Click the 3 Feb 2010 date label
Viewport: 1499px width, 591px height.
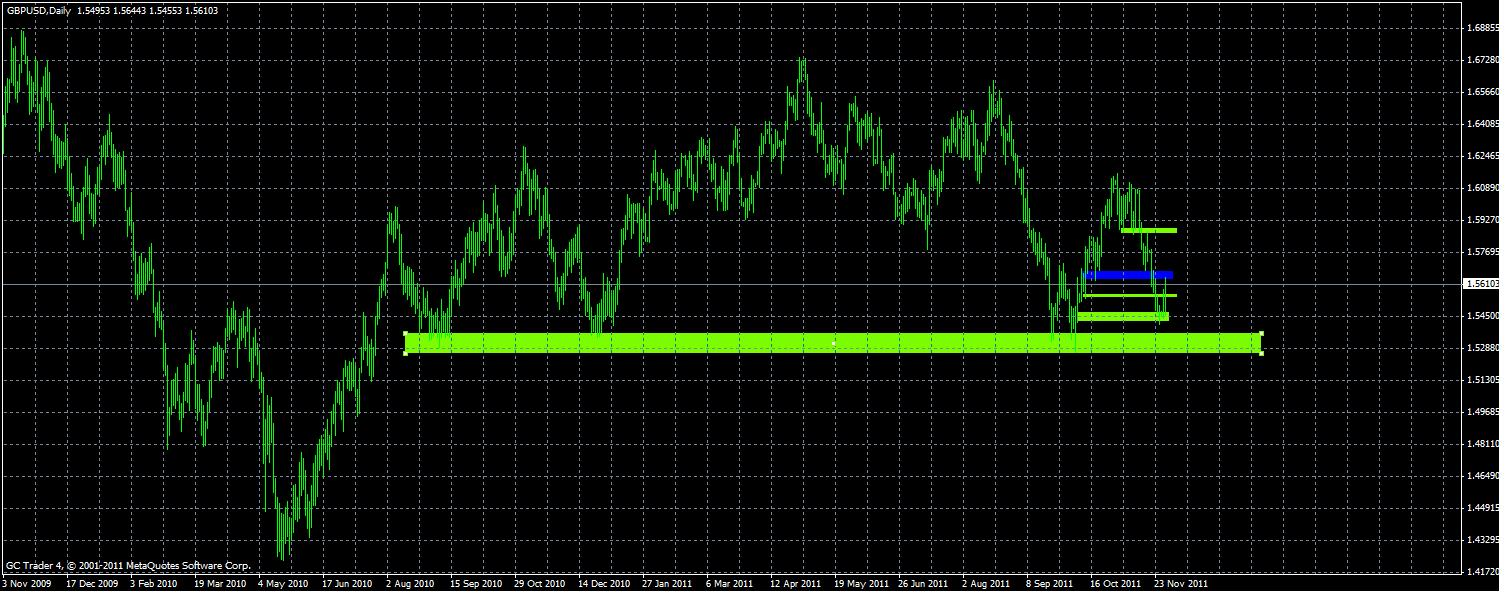coord(154,583)
